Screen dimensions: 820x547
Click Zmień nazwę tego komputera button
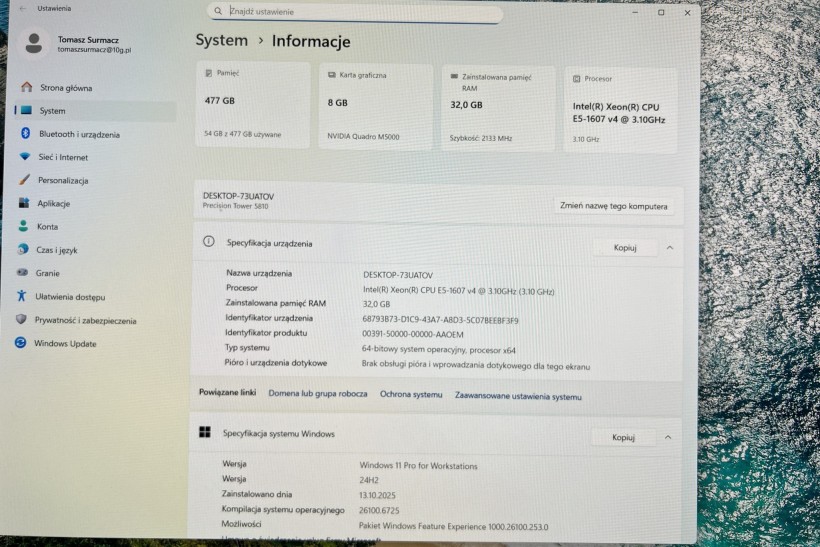[614, 206]
